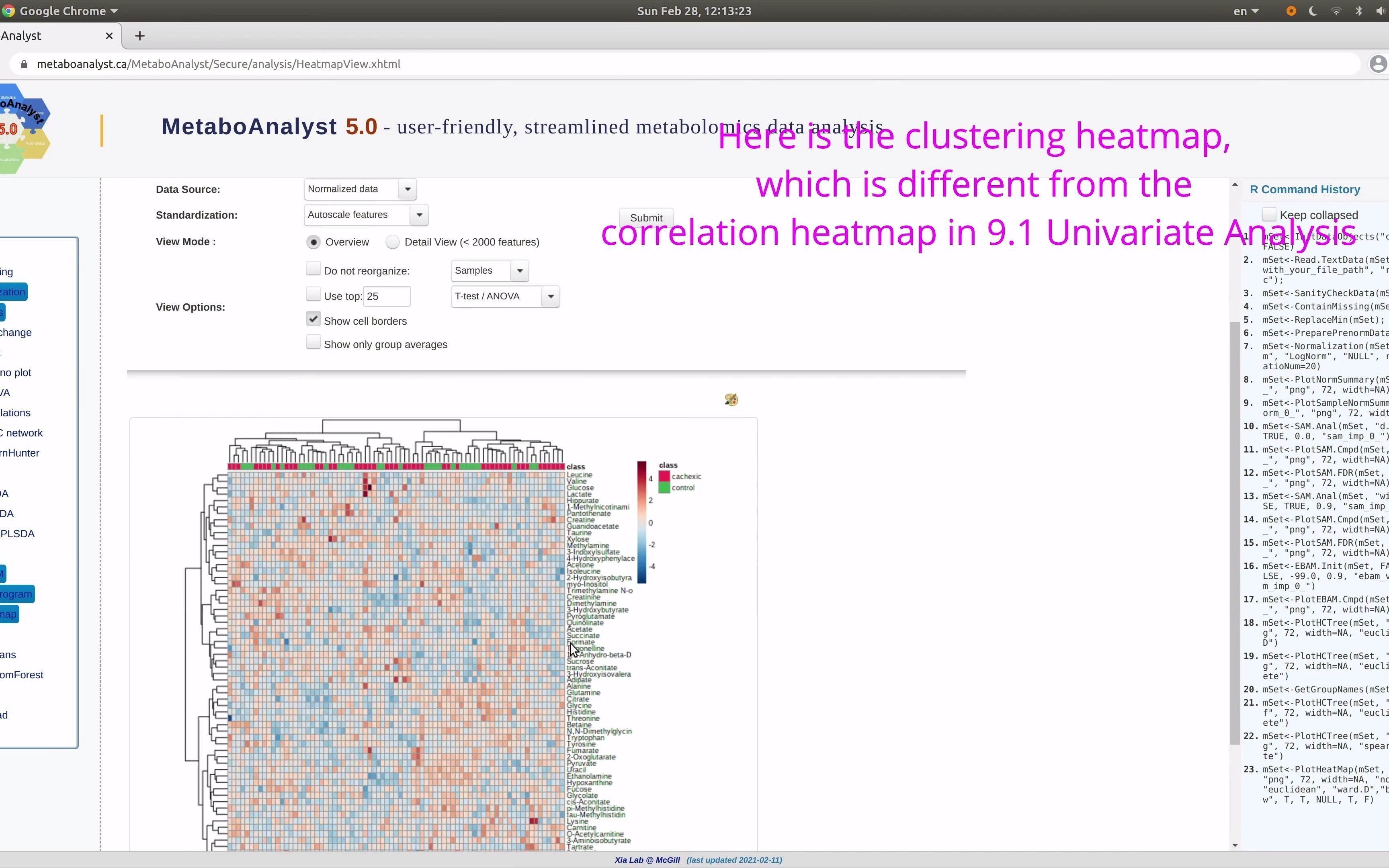The height and width of the screenshot is (868, 1389).
Task: Select Detail View (< 2000 features)
Action: [x=393, y=242]
